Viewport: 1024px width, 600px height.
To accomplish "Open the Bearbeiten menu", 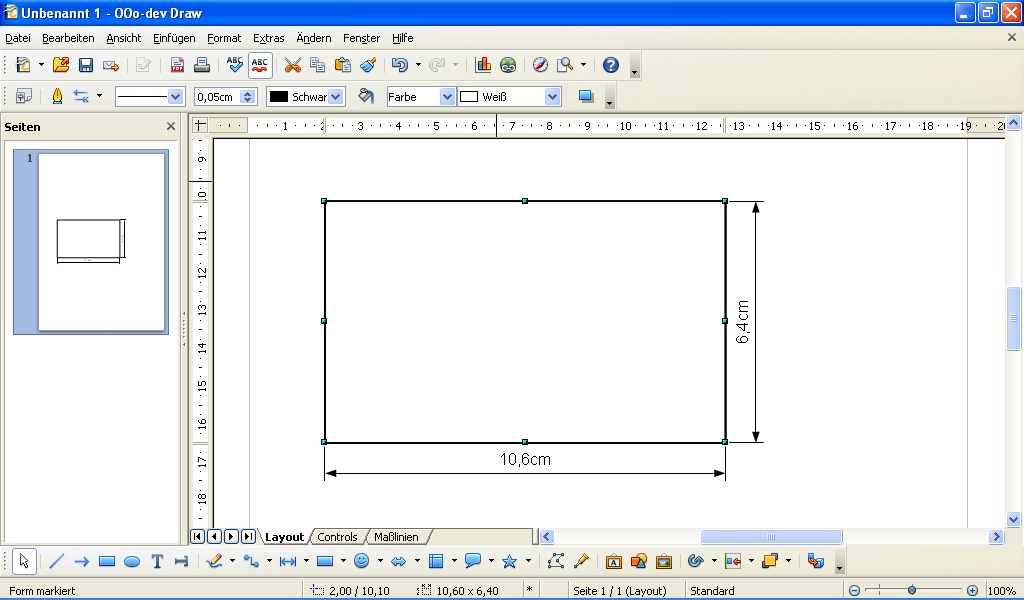I will coord(68,38).
